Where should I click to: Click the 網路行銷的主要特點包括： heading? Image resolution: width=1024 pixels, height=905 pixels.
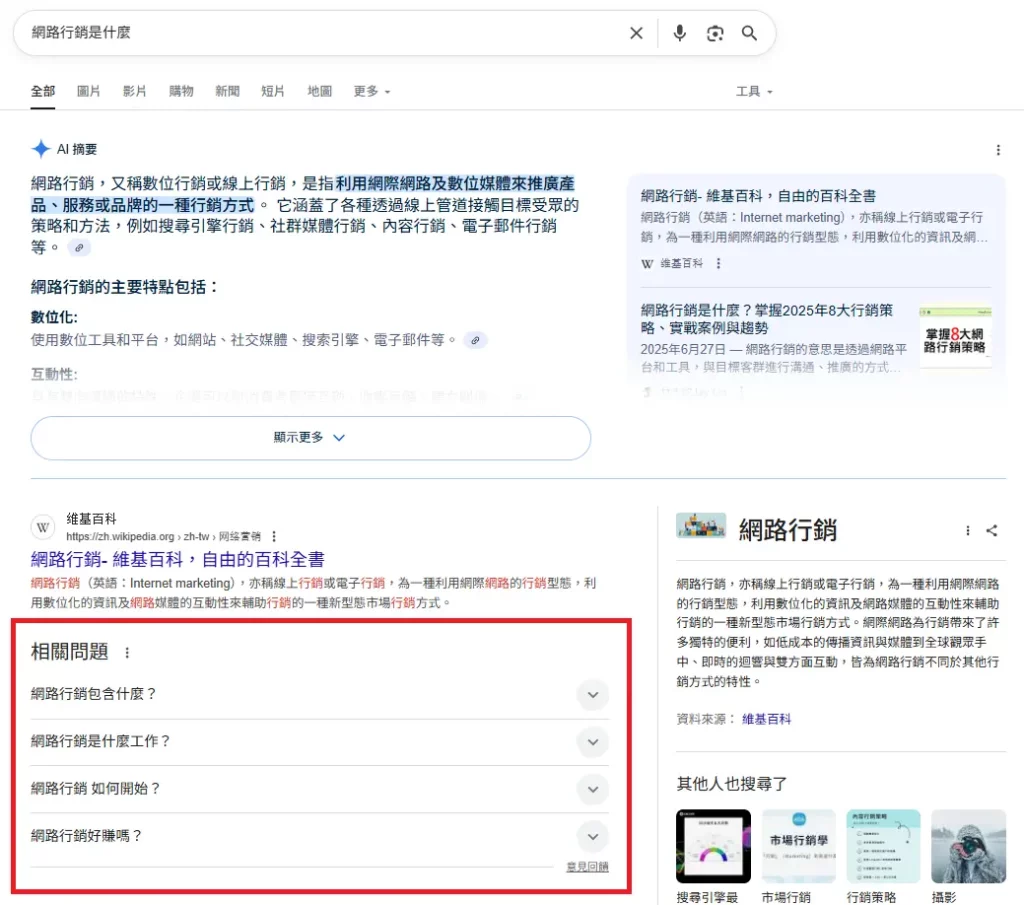click(124, 287)
